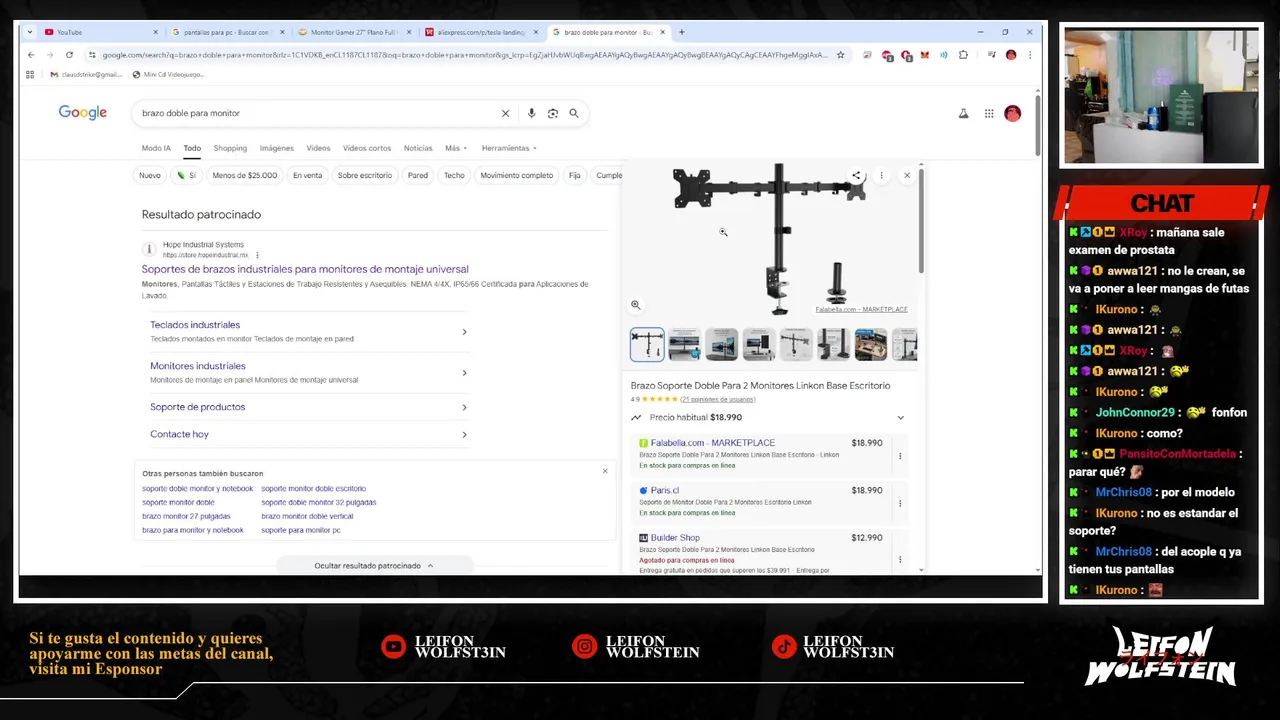
Task: Switch to the 'pantallas para pc' tab
Action: 226,32
